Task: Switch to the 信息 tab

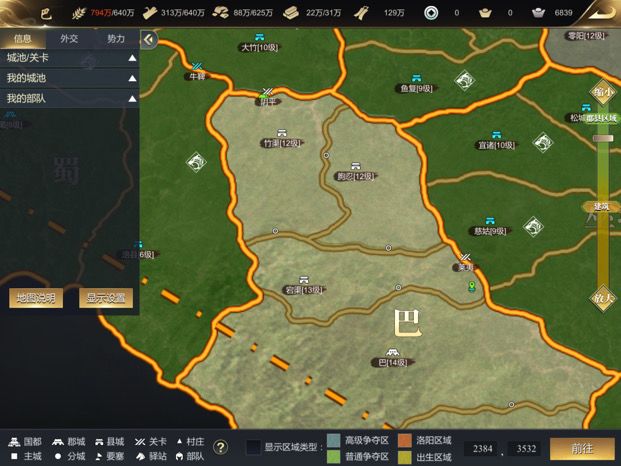Action: point(23,38)
